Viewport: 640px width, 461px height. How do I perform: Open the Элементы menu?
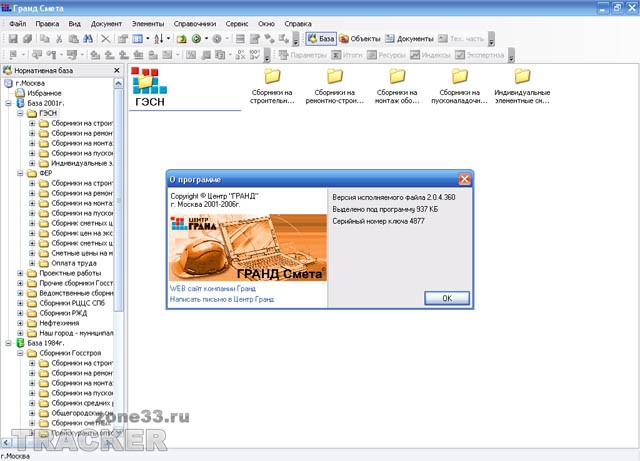148,24
